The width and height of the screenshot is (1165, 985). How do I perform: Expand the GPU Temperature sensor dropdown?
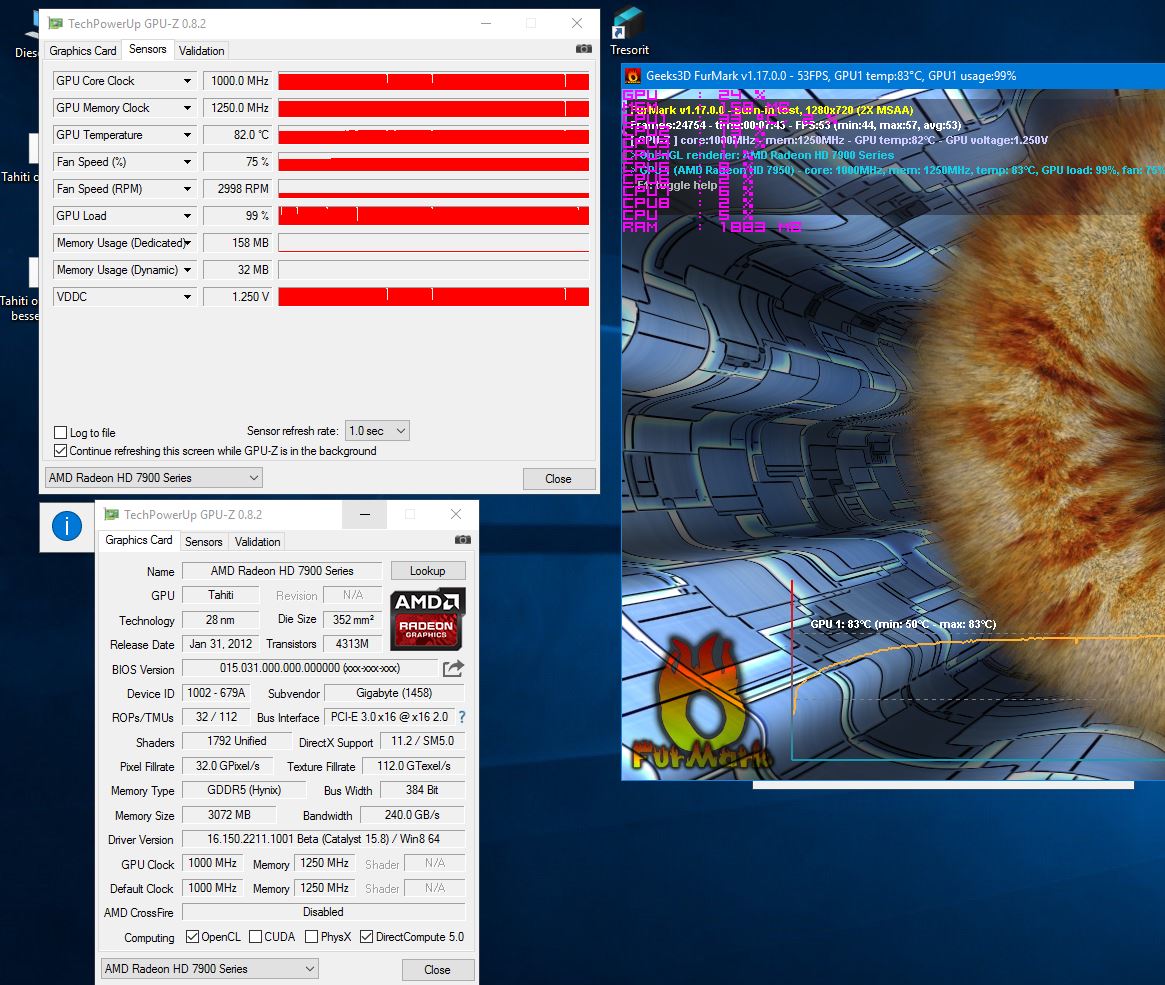pos(187,135)
